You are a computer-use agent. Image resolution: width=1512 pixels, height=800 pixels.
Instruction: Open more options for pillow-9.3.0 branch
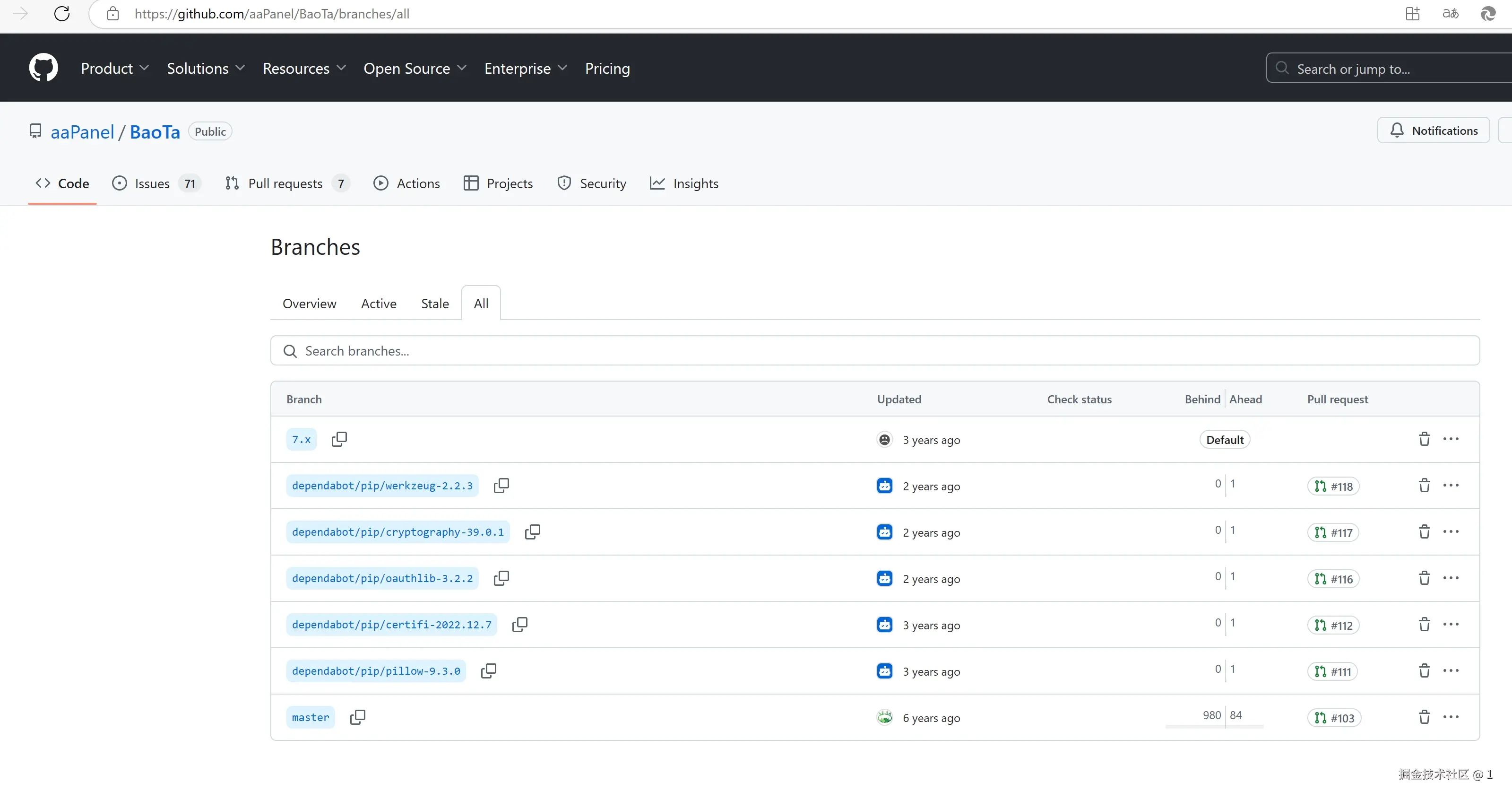(x=1451, y=671)
